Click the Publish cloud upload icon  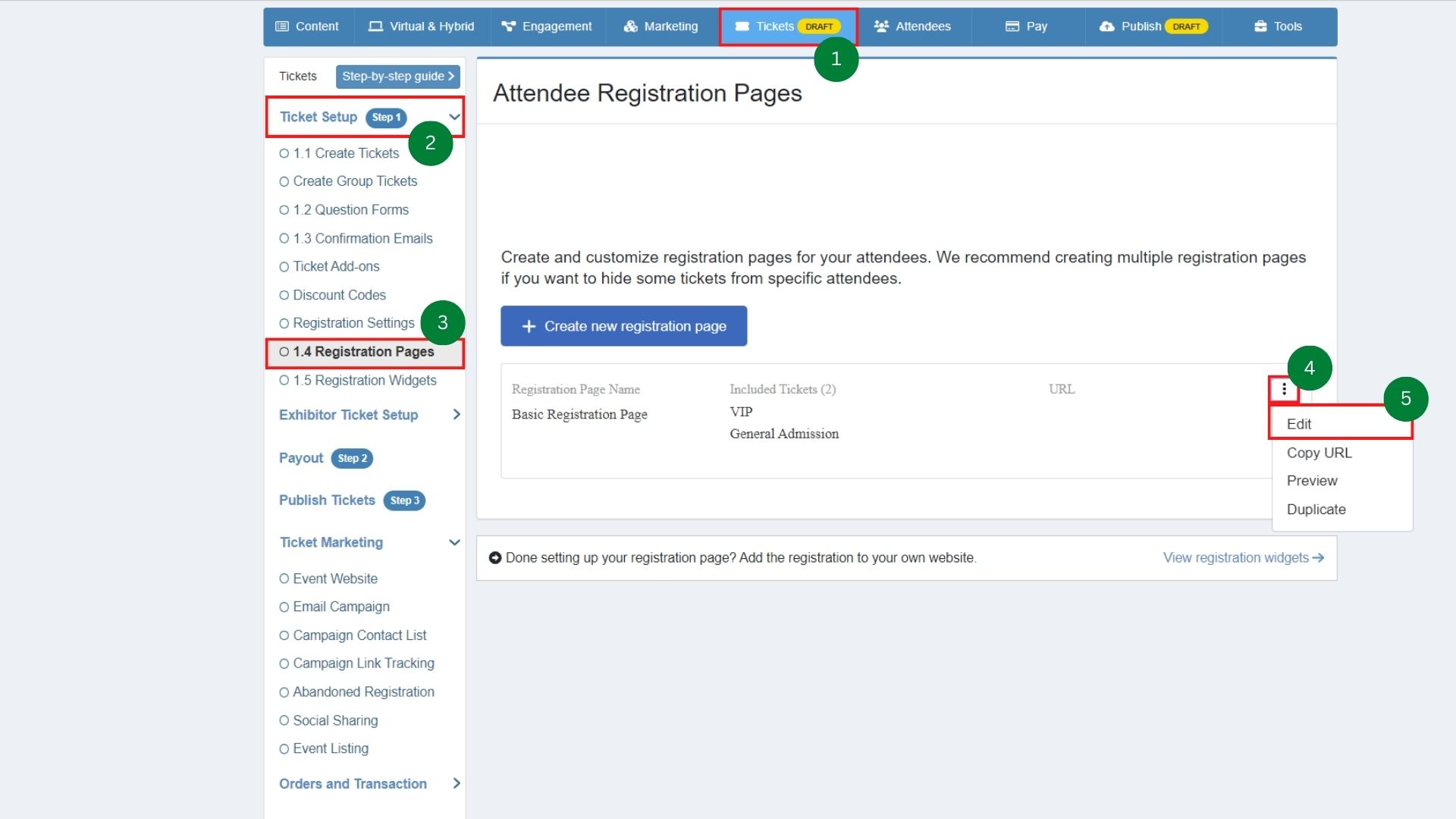pyautogui.click(x=1106, y=26)
